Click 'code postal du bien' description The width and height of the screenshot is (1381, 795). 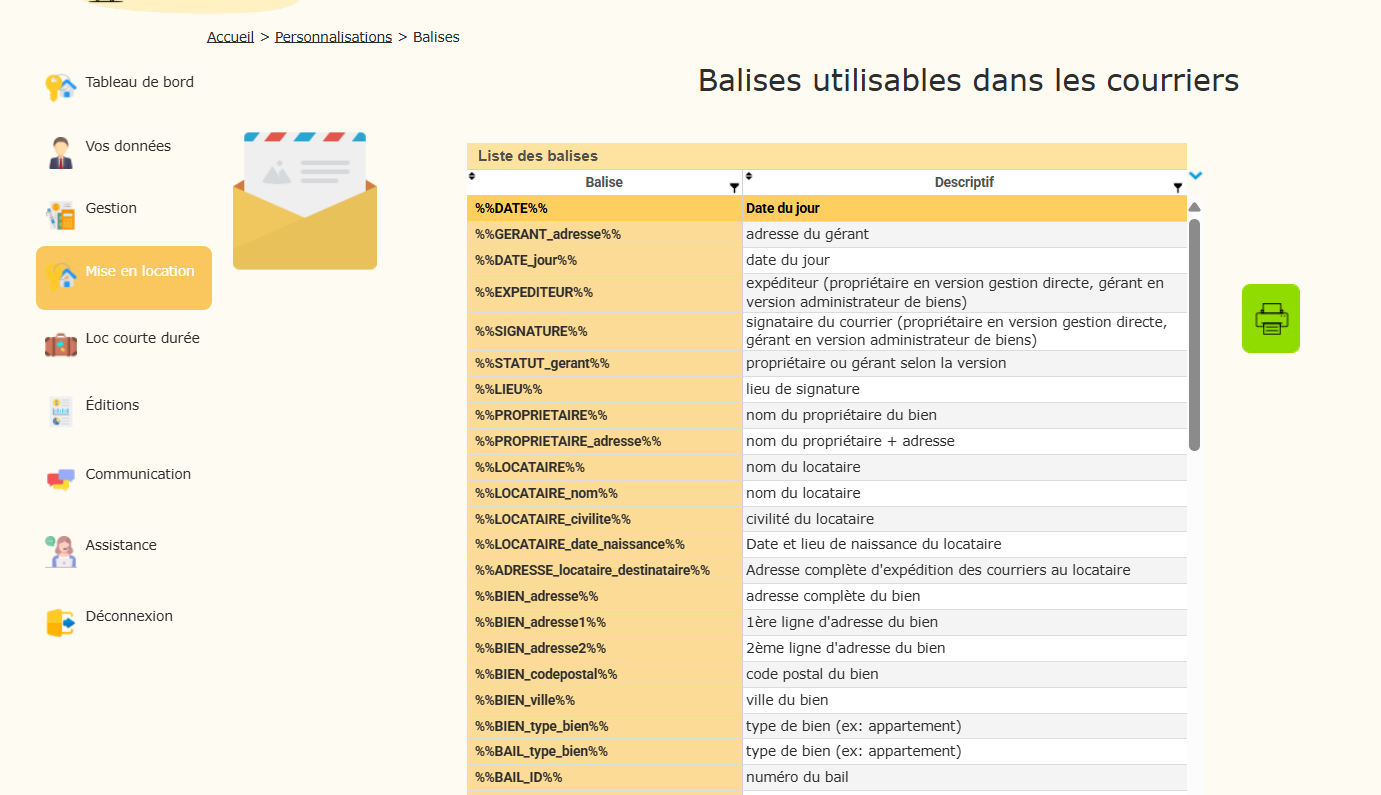click(812, 674)
